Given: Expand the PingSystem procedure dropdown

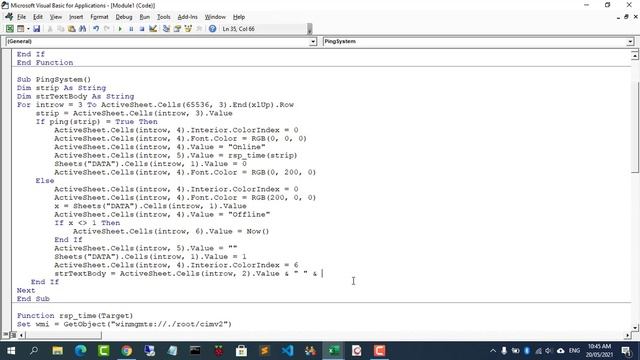Looking at the screenshot, I should coord(630,41).
